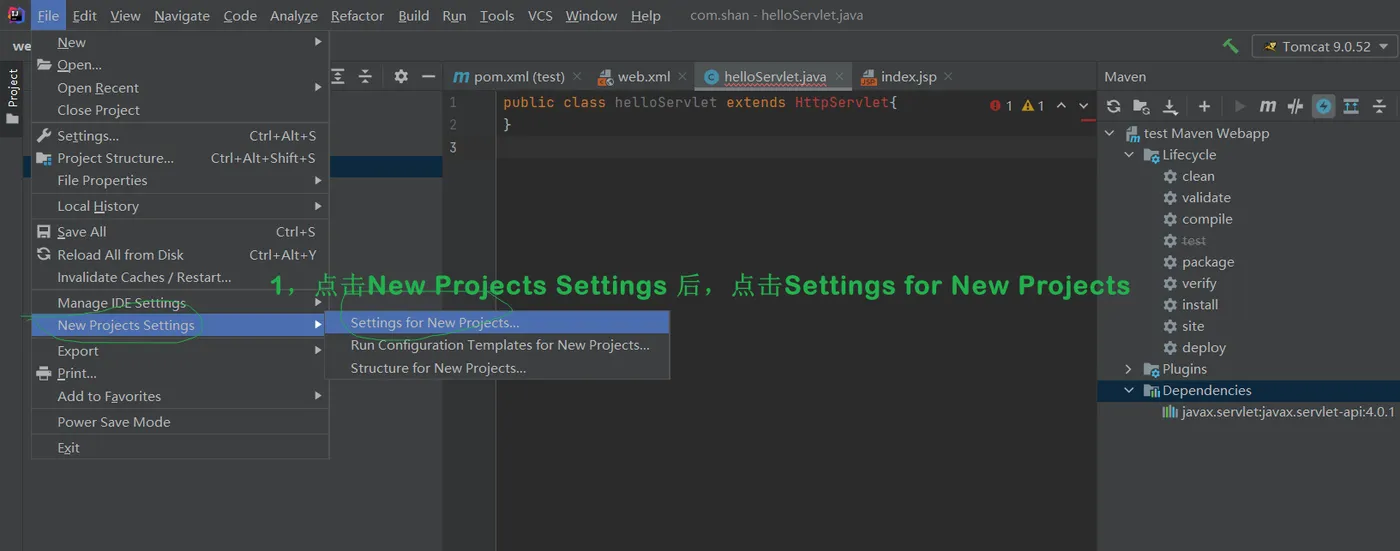Click Maven Show Dependencies diagram icon
This screenshot has height=551, width=1400.
click(x=1351, y=106)
